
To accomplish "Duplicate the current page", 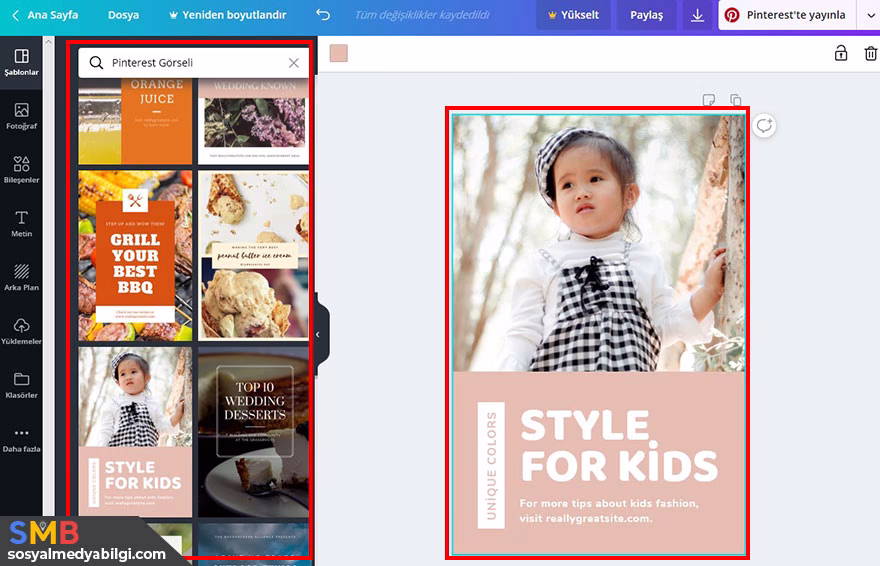I will (x=736, y=100).
